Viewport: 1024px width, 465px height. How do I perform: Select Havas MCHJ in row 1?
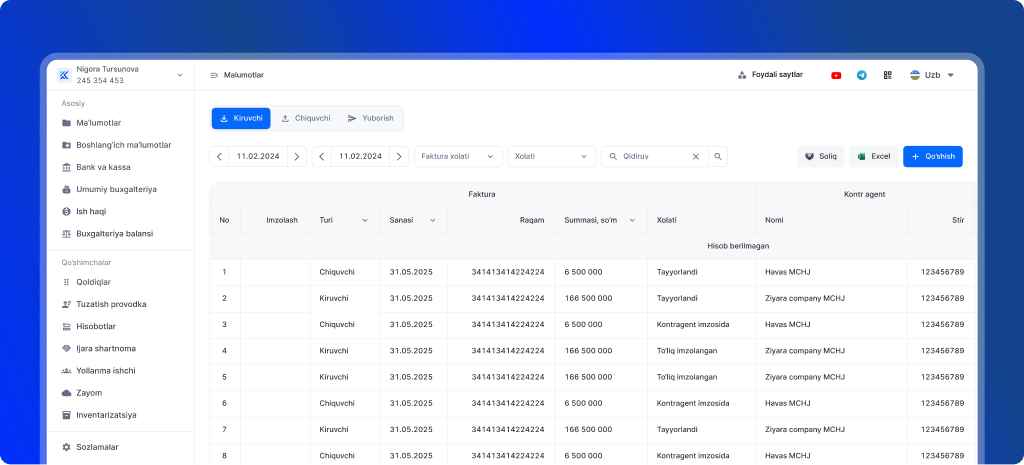(788, 272)
